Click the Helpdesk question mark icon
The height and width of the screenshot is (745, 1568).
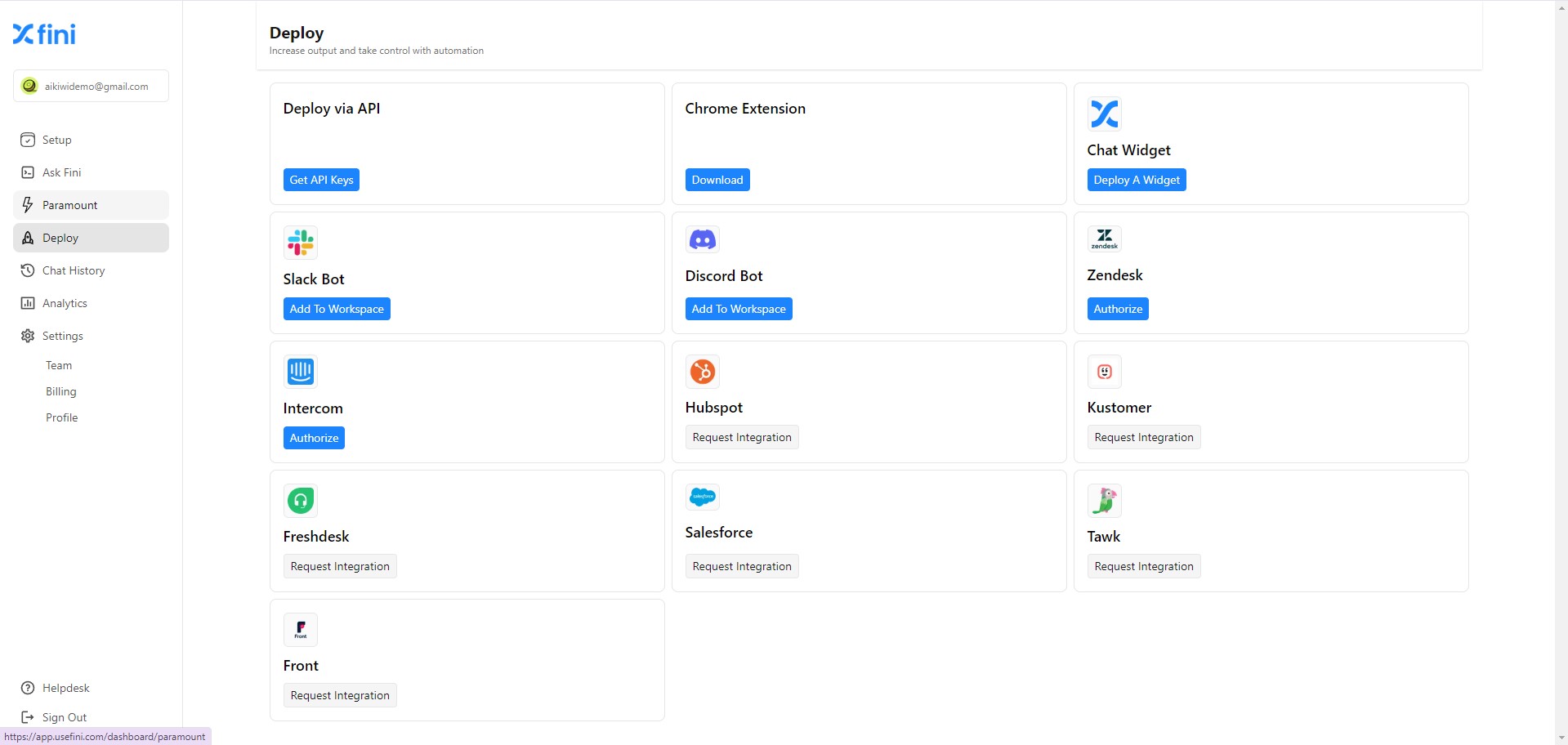tap(28, 688)
